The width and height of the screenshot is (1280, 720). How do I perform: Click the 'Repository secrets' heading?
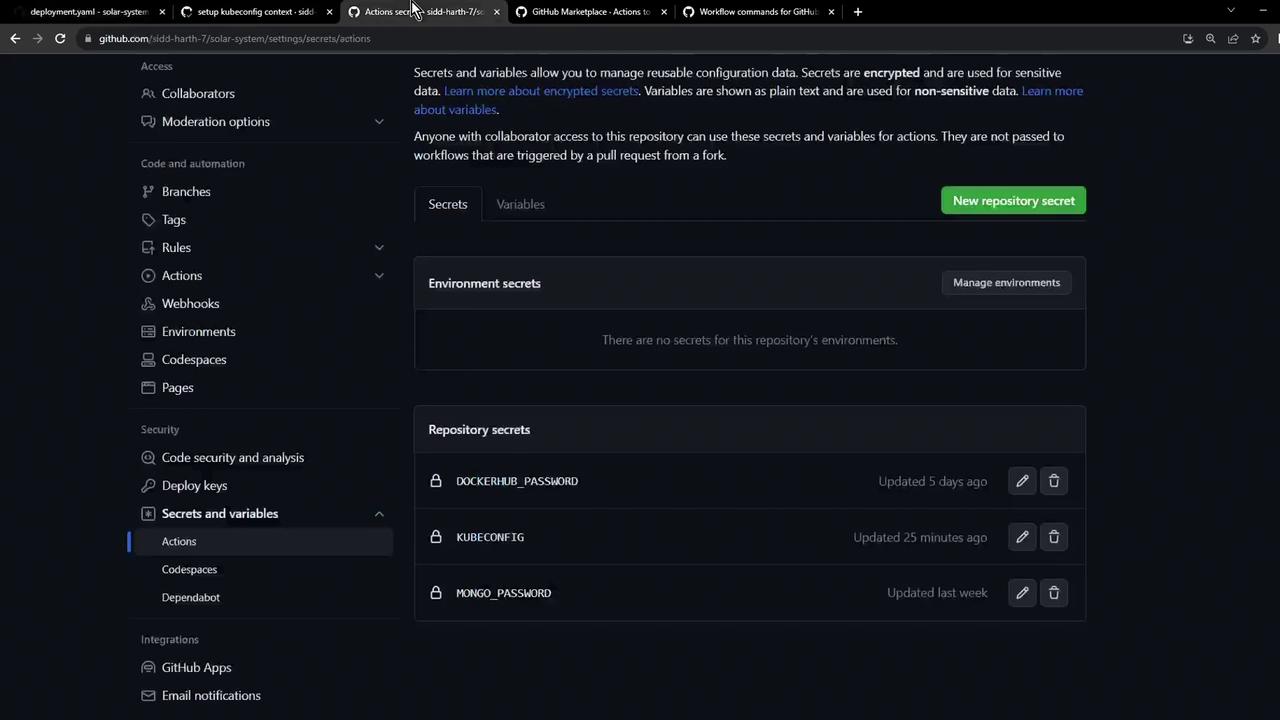pyautogui.click(x=479, y=430)
